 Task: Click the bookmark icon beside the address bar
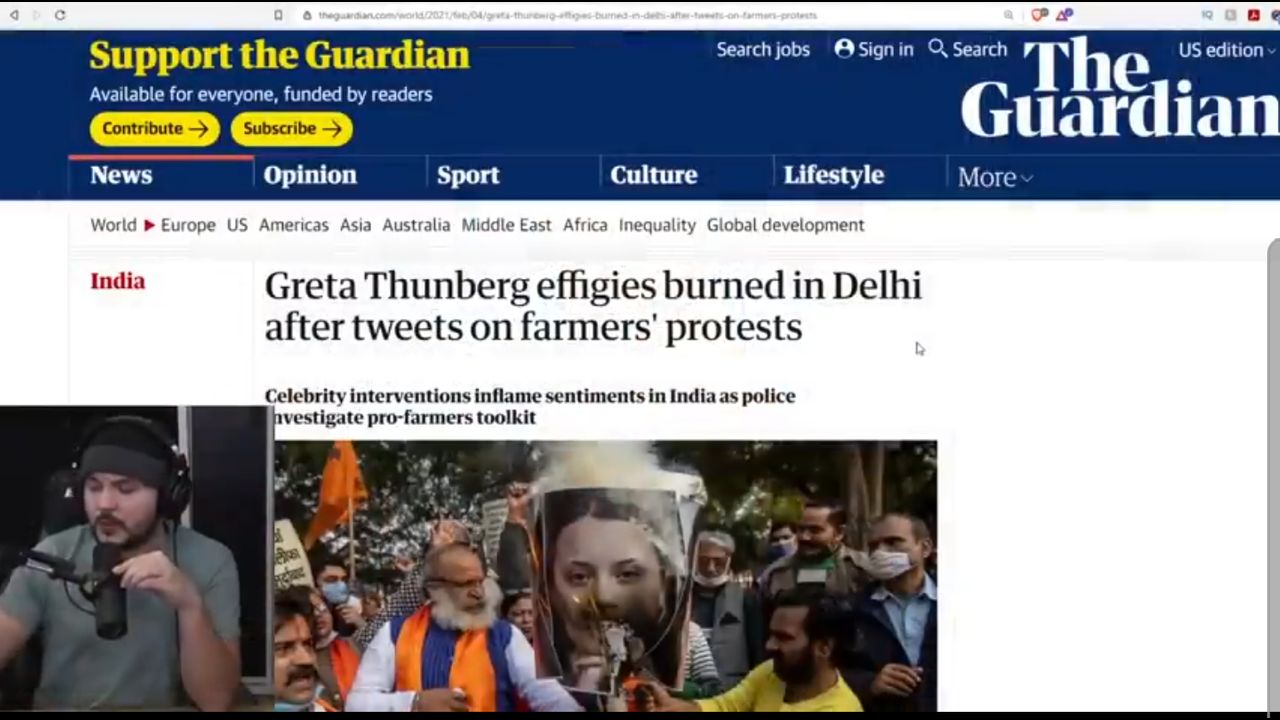278,15
